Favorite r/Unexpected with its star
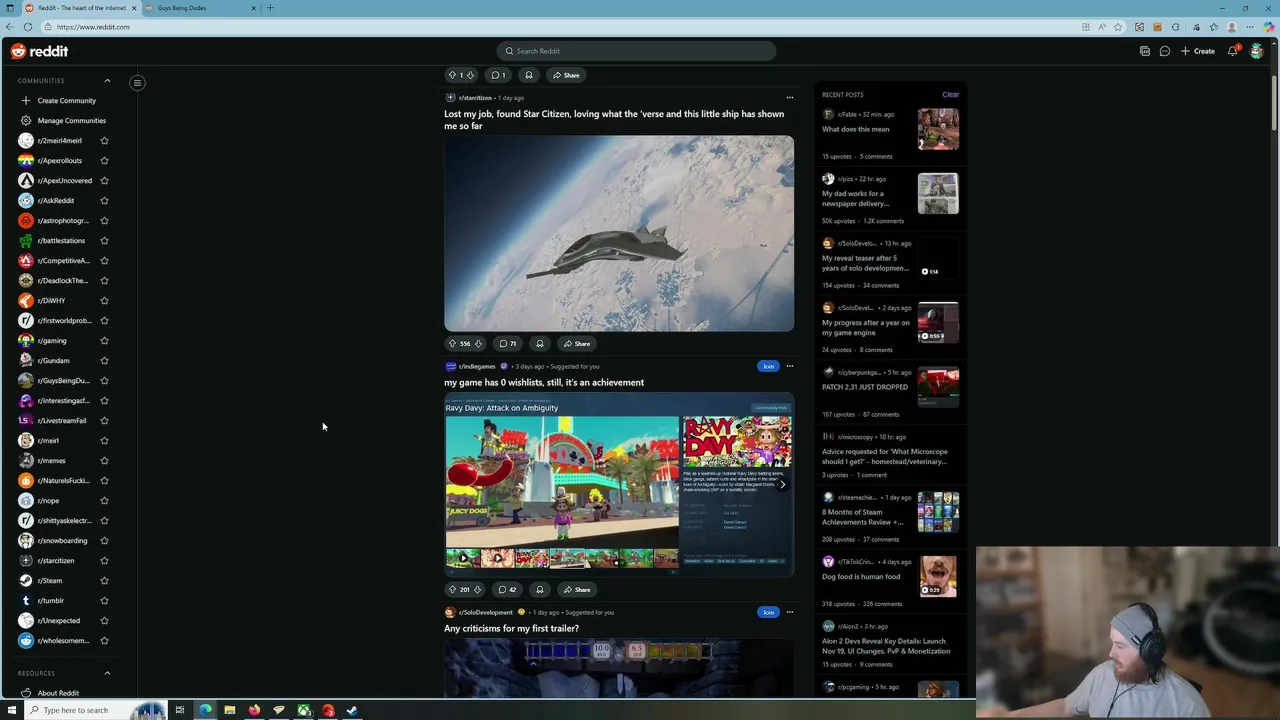This screenshot has width=1280, height=720. (104, 620)
